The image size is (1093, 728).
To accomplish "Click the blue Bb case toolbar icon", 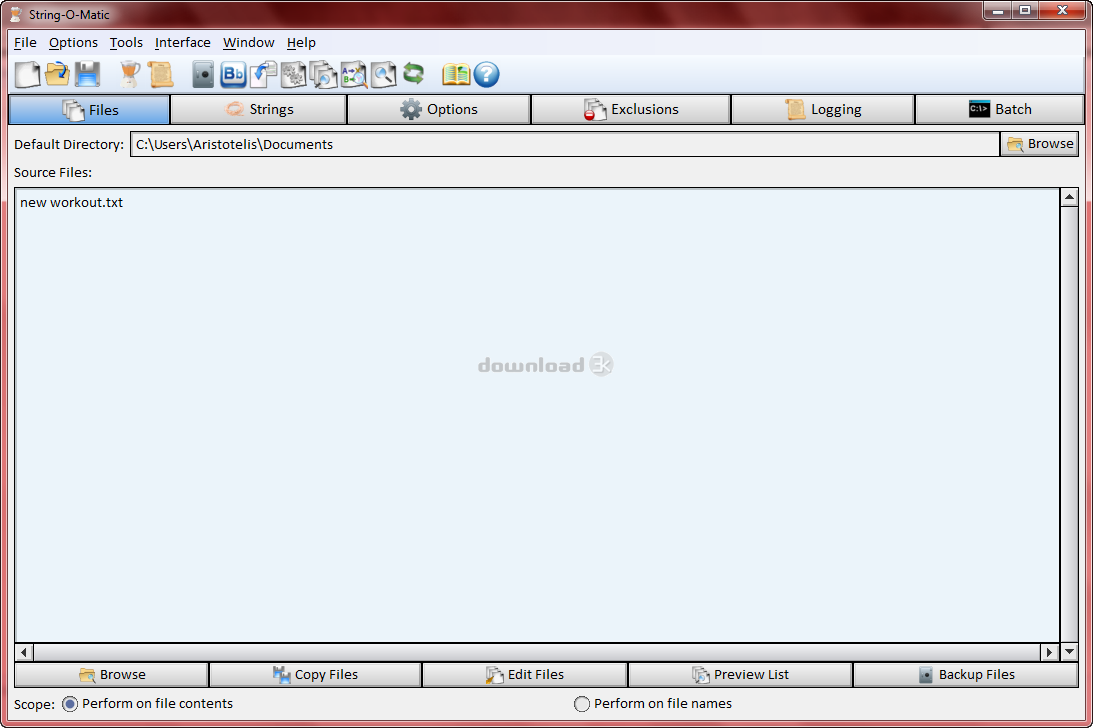I will click(x=233, y=74).
